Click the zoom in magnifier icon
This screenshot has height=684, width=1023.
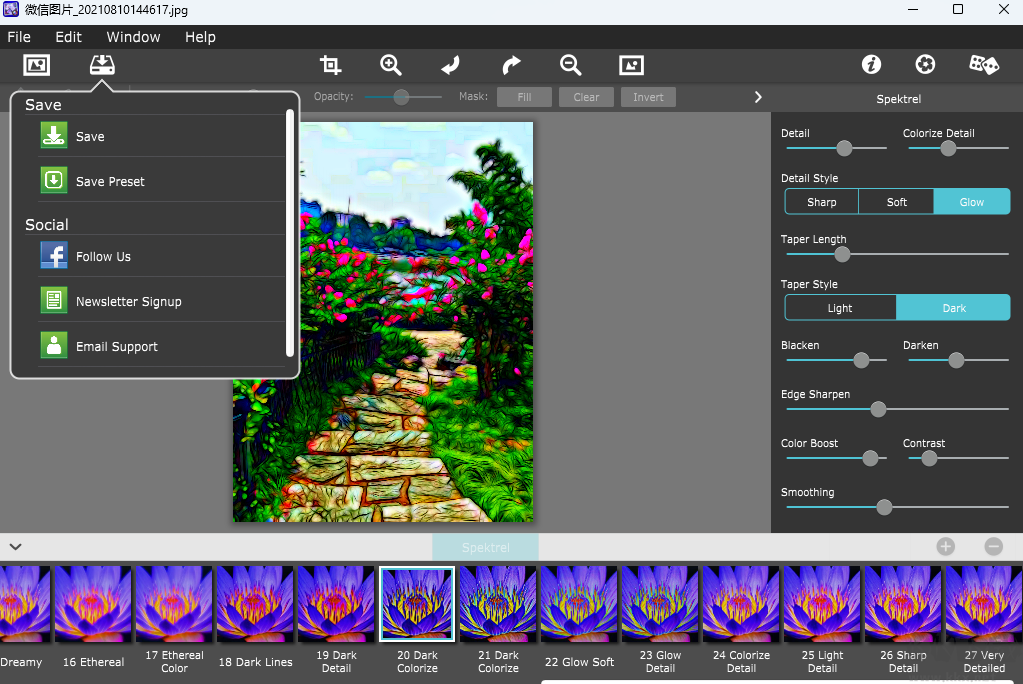click(391, 66)
